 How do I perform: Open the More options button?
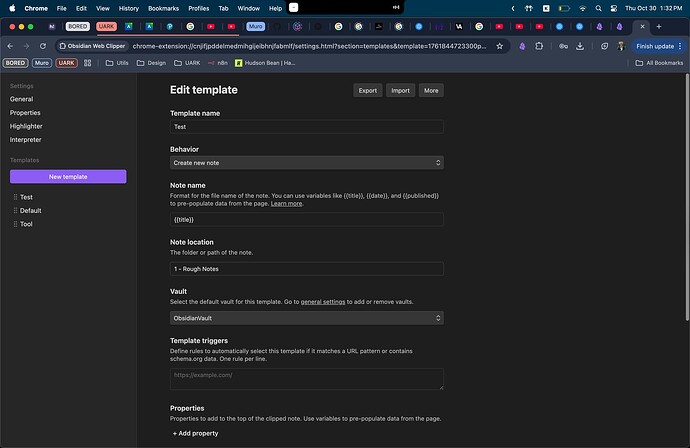tap(431, 91)
